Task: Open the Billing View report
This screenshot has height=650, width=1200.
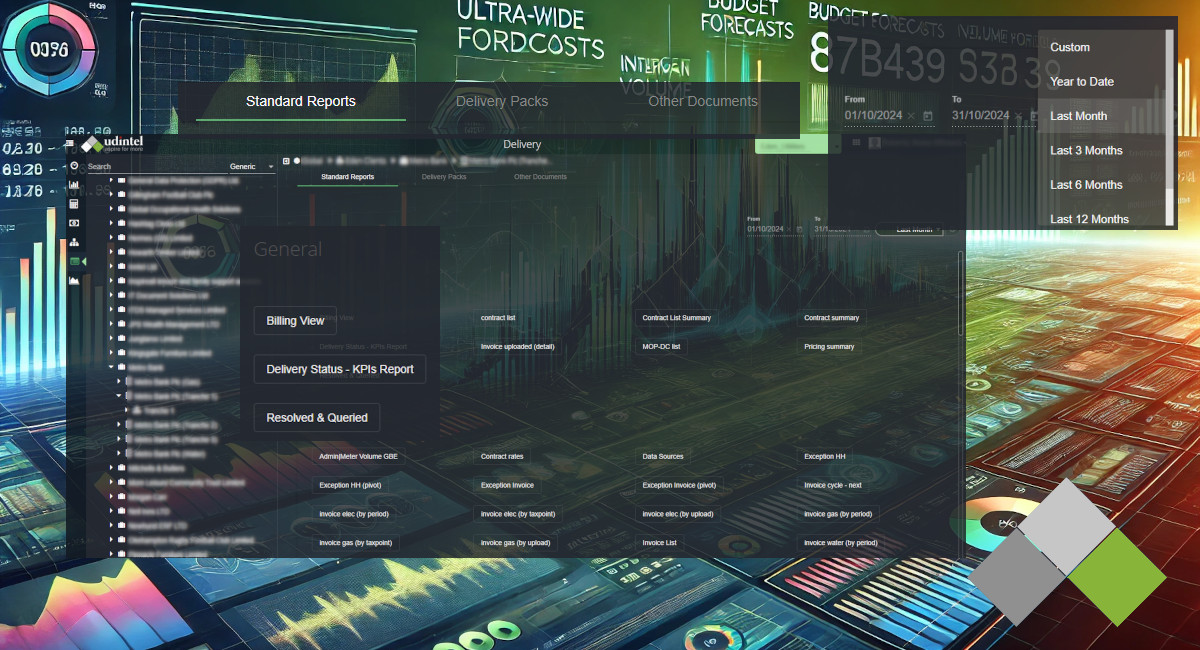Action: coord(295,321)
